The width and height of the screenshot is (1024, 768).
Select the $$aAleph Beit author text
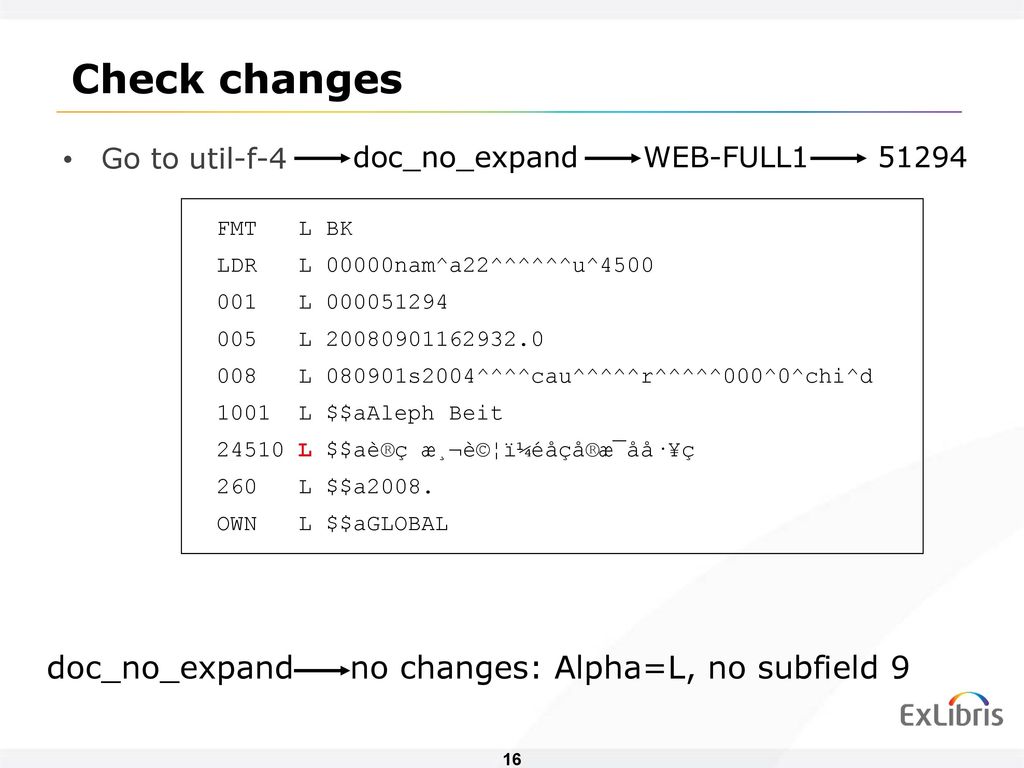(414, 413)
